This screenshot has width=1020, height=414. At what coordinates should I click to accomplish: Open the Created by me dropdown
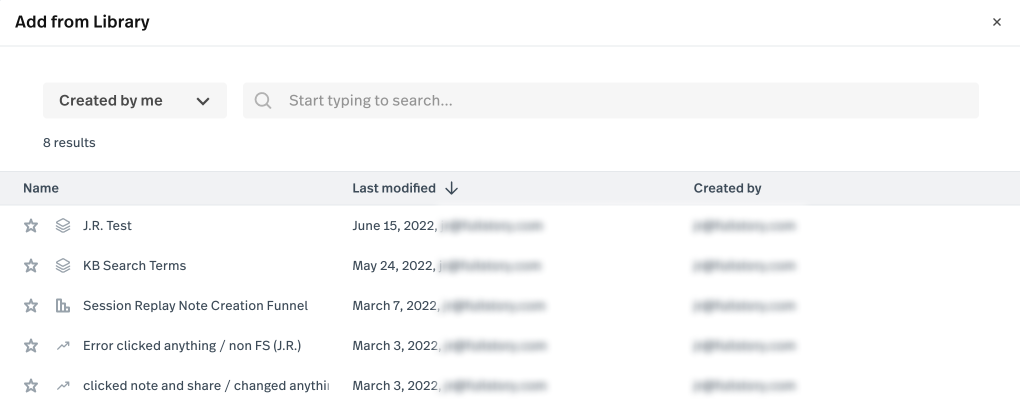(135, 101)
